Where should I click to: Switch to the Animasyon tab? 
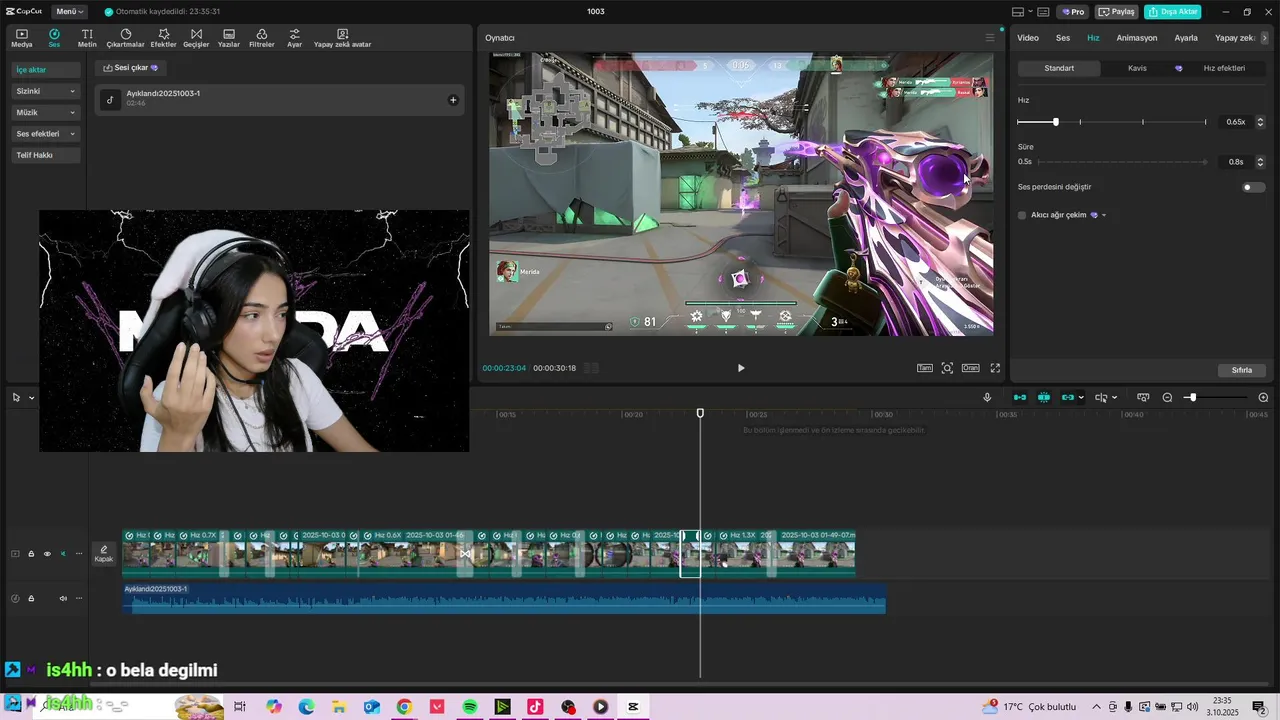1137,38
